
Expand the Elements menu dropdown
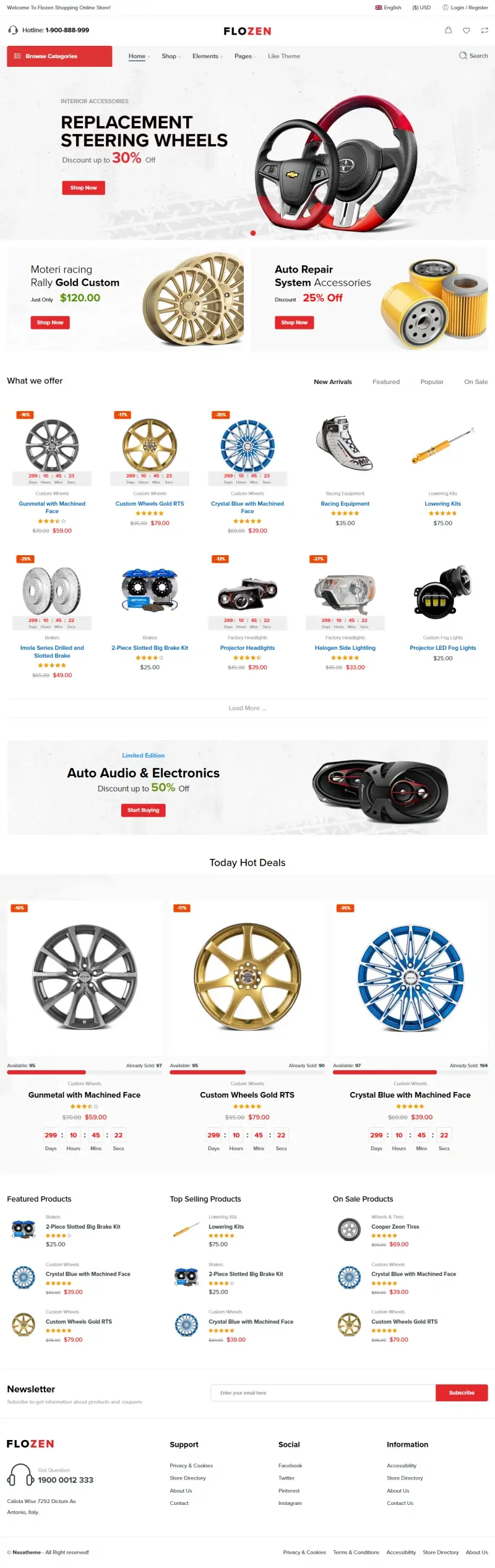[x=208, y=56]
